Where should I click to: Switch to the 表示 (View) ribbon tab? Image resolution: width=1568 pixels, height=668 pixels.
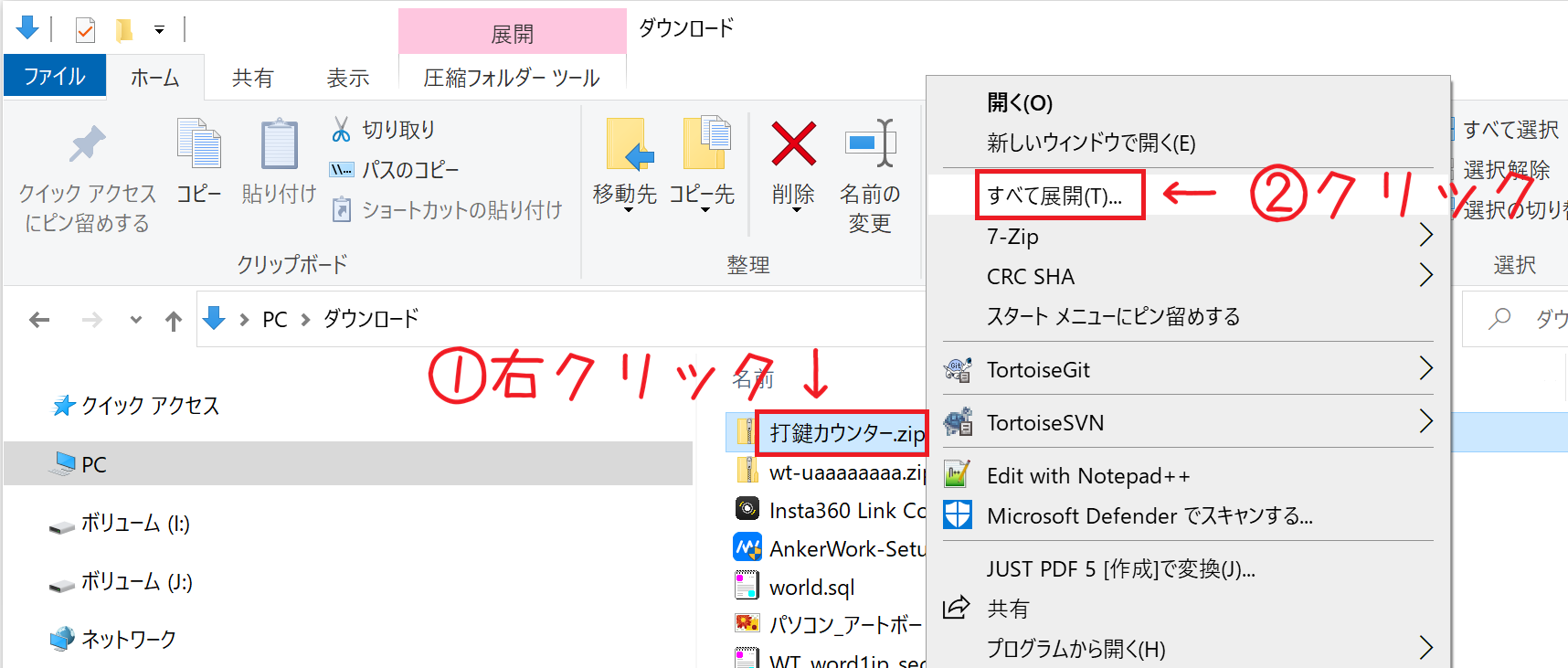(348, 79)
